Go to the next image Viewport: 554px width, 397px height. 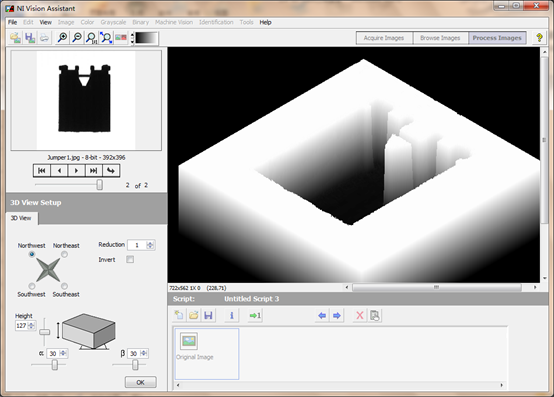tap(76, 171)
